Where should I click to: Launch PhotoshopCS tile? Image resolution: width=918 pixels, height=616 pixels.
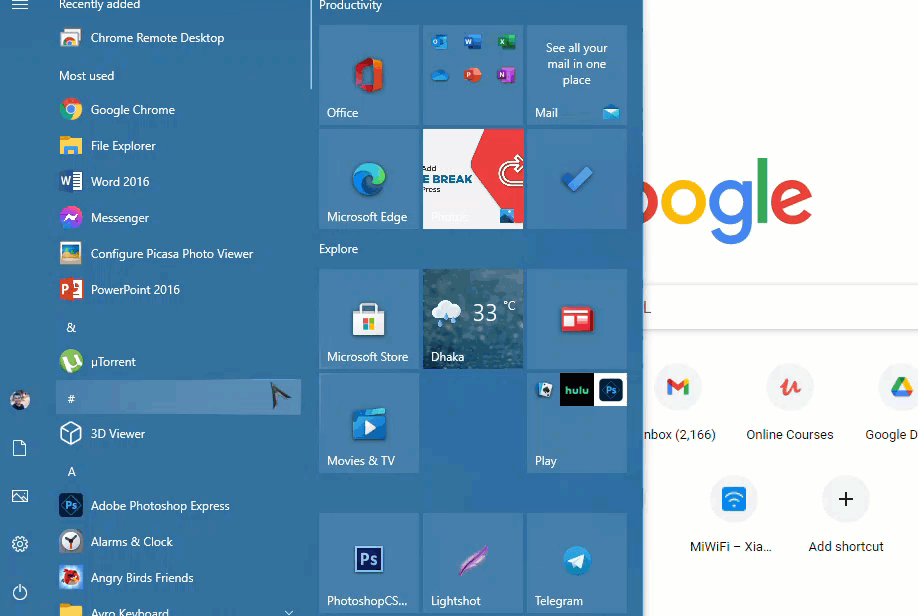coord(369,563)
